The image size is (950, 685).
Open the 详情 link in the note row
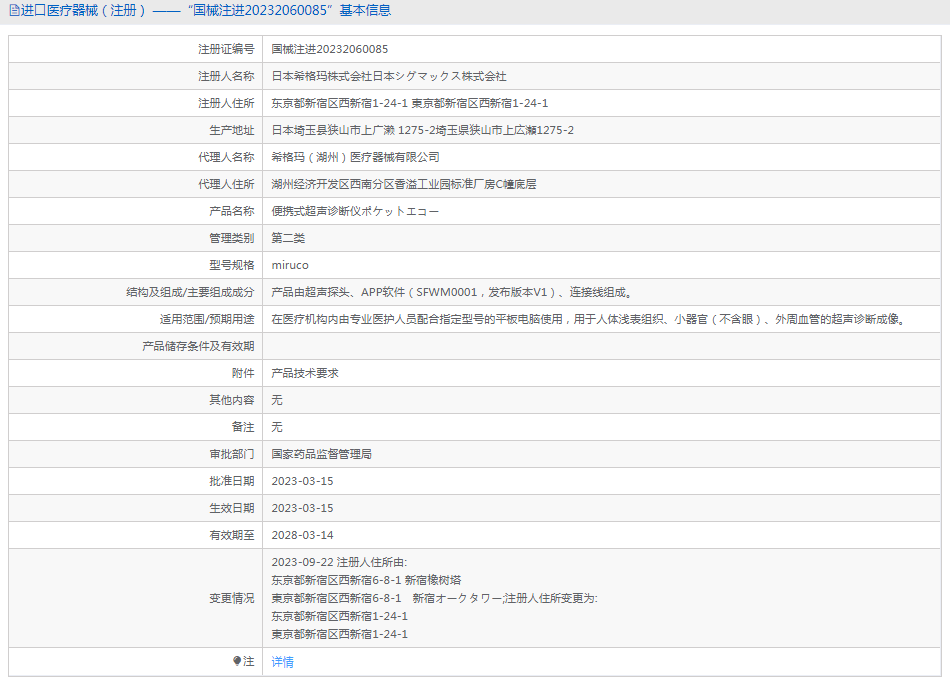click(x=282, y=662)
